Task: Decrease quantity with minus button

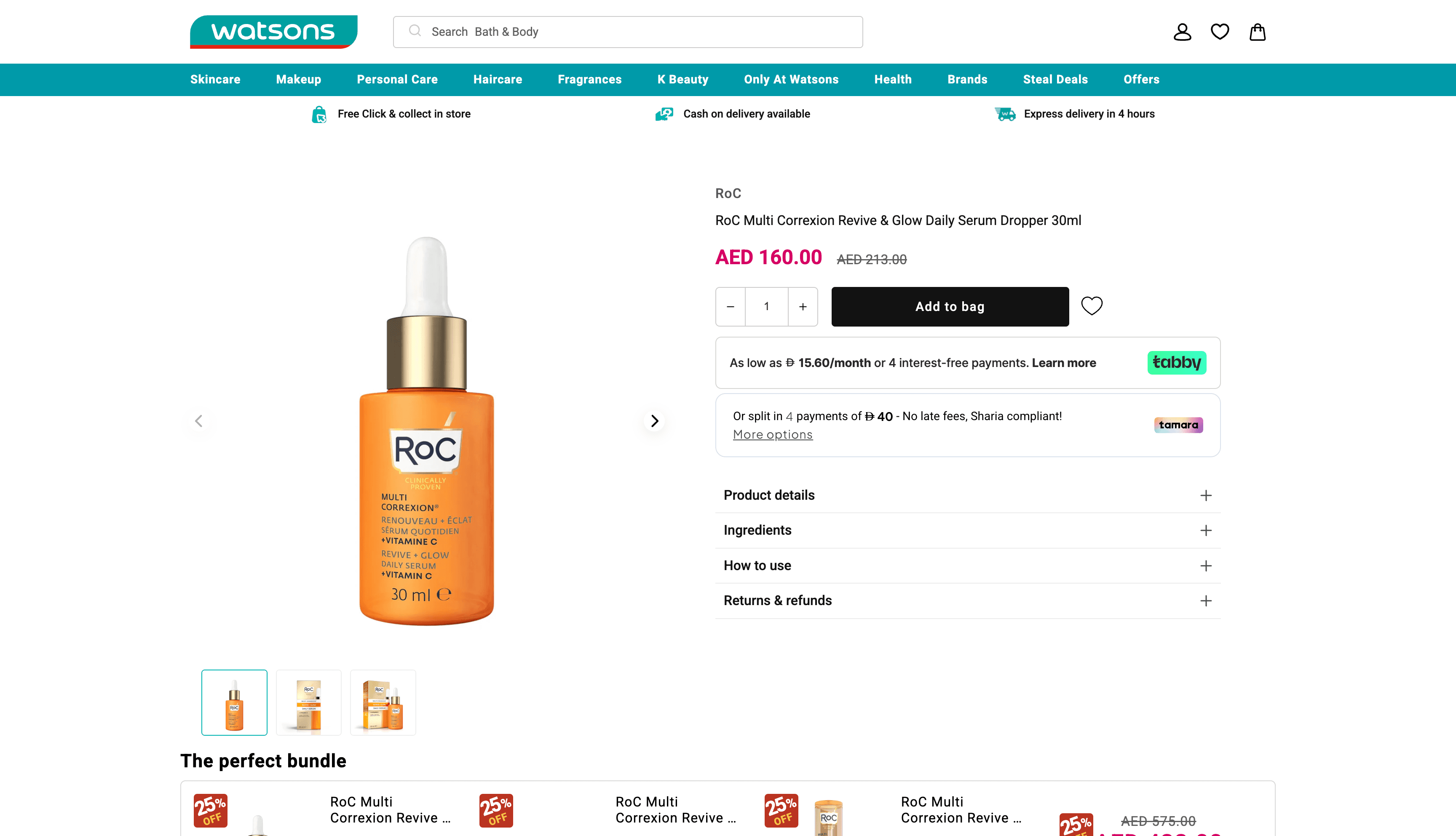Action: pyautogui.click(x=730, y=307)
